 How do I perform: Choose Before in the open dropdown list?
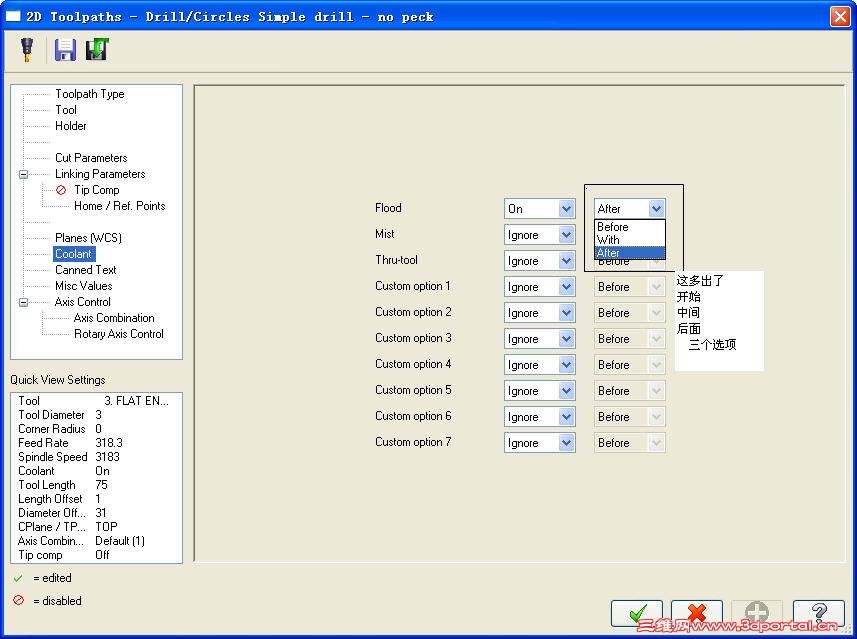point(630,226)
